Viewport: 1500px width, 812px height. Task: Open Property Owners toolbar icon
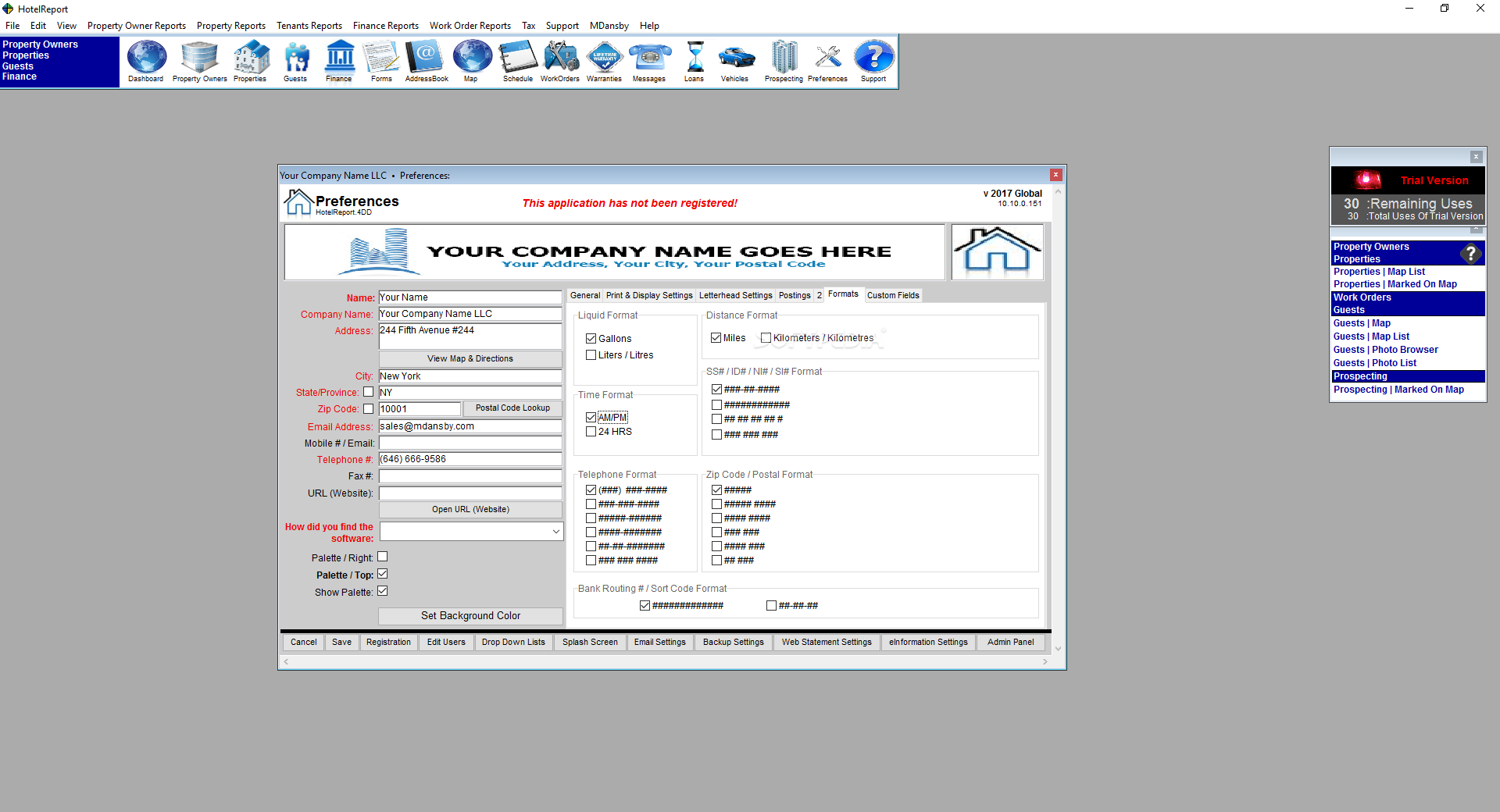coord(199,61)
